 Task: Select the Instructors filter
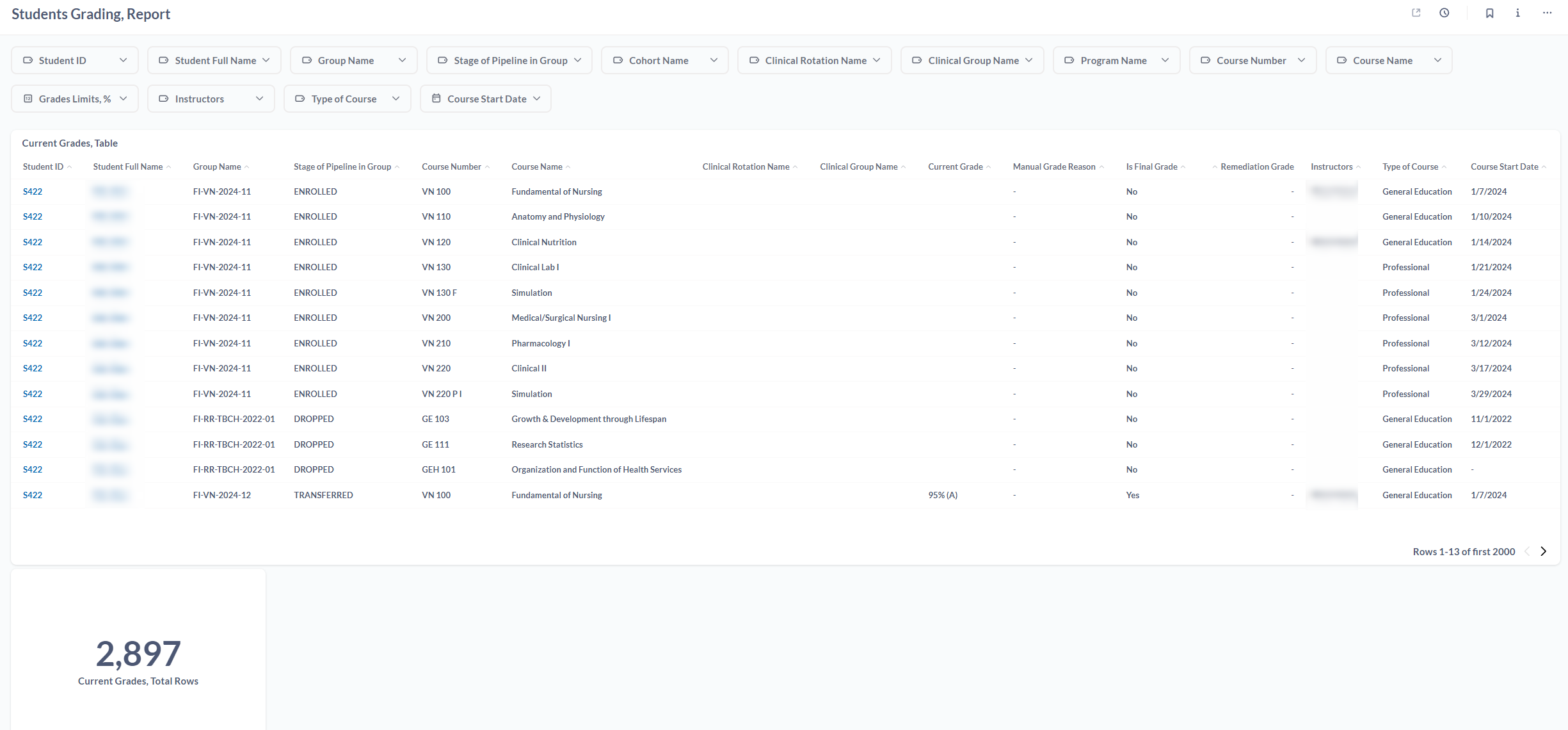point(211,99)
